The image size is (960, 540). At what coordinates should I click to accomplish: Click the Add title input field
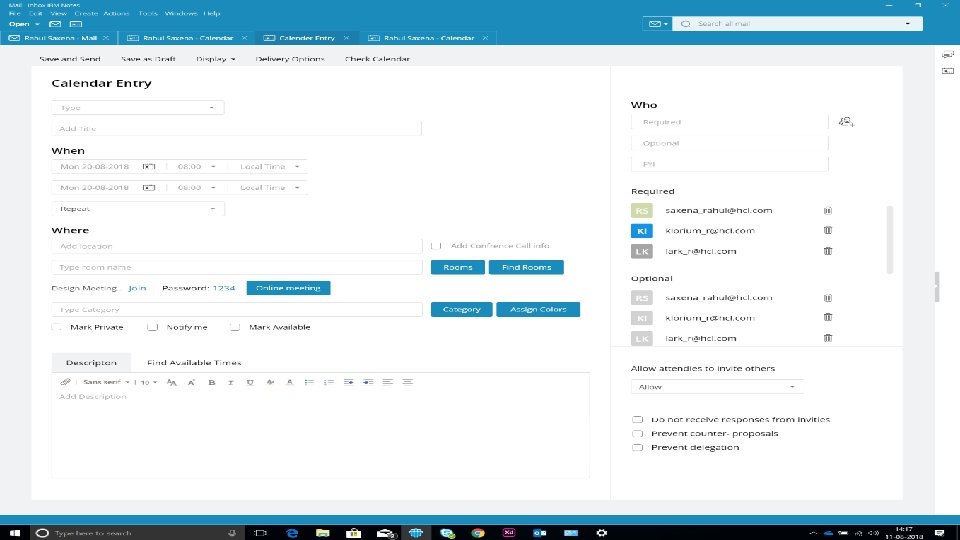[x=236, y=129]
